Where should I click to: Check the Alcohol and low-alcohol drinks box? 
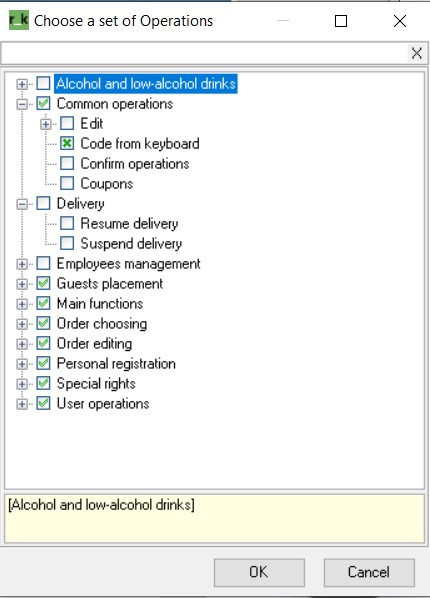(43, 83)
